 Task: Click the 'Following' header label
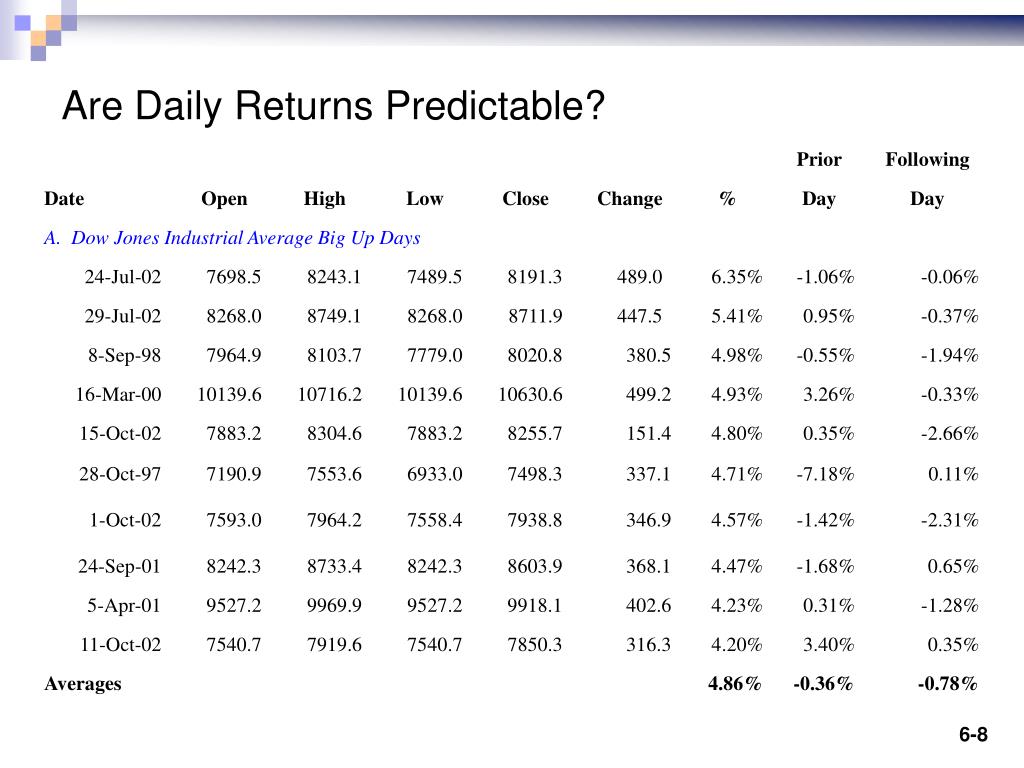pyautogui.click(x=927, y=160)
